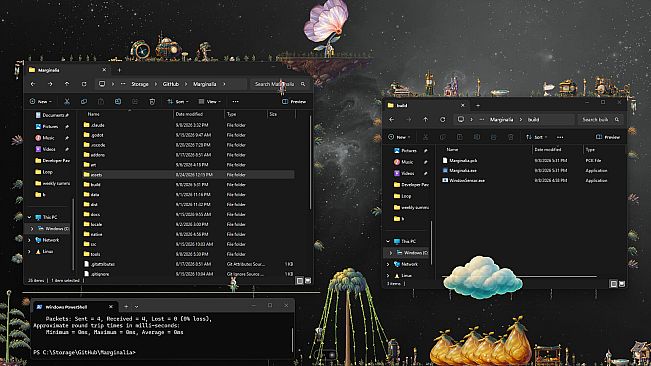Screen dimensions: 651x366
Task: Open See more ellipsis menu in build toolbar
Action: [560, 137]
